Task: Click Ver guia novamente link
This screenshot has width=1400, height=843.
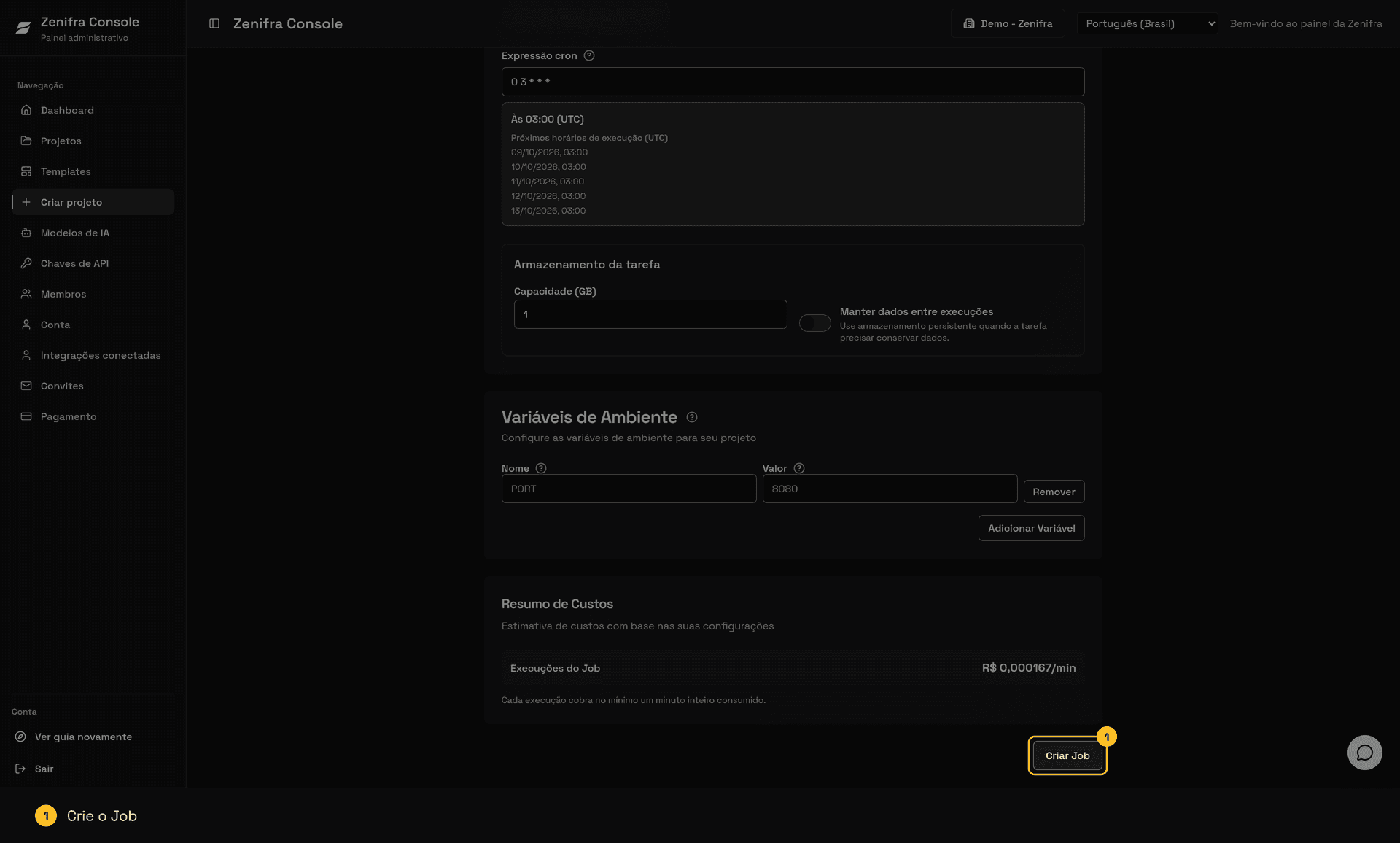Action: 83,737
